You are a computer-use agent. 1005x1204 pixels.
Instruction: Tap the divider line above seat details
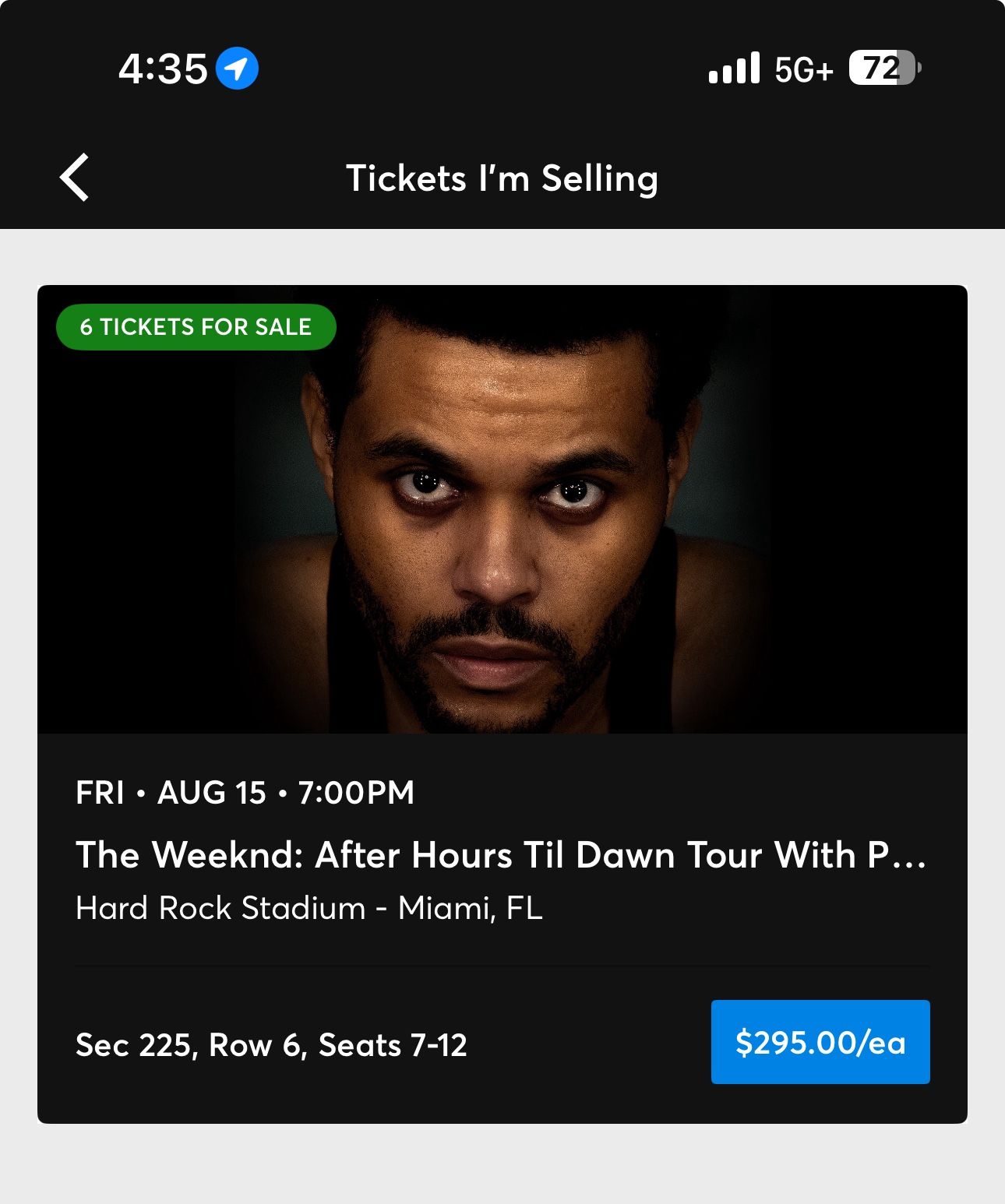(503, 966)
